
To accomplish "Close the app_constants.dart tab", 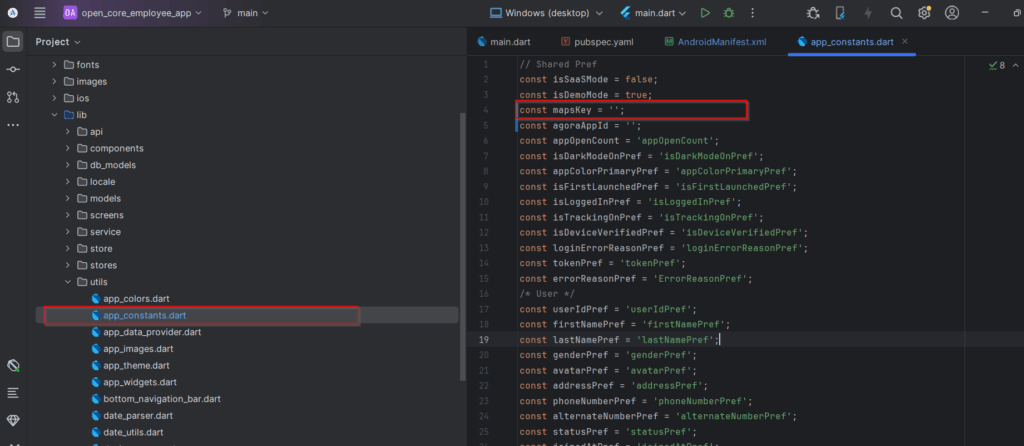I will 905,42.
